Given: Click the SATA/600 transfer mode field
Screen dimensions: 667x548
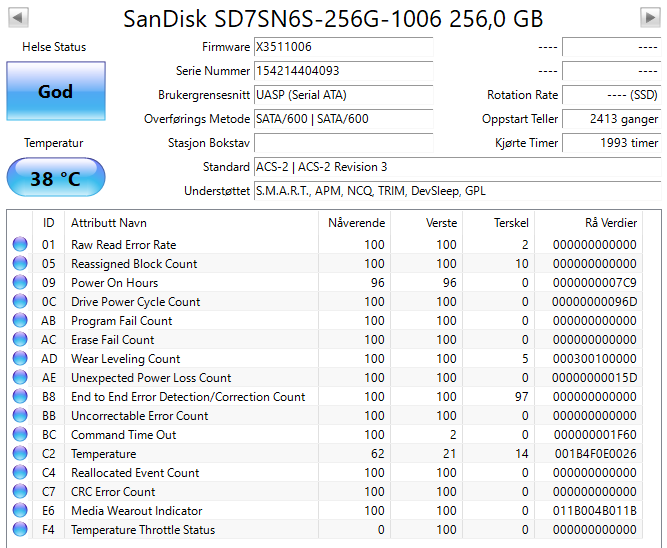Looking at the screenshot, I should [343, 119].
